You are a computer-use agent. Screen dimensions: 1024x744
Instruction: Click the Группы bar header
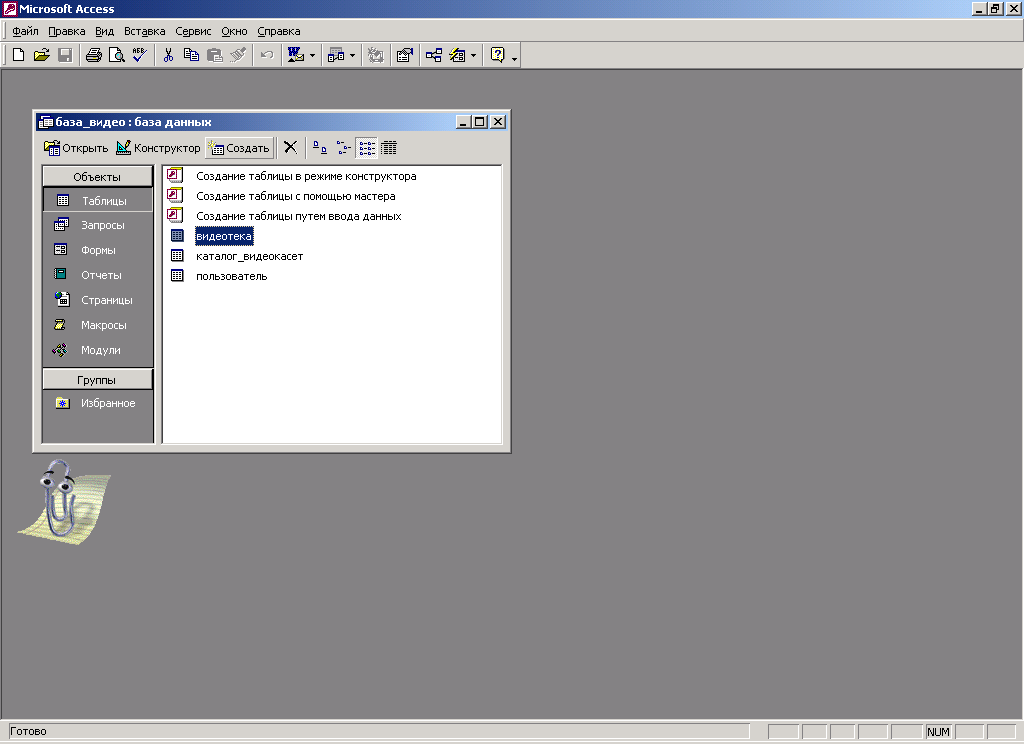tap(97, 380)
